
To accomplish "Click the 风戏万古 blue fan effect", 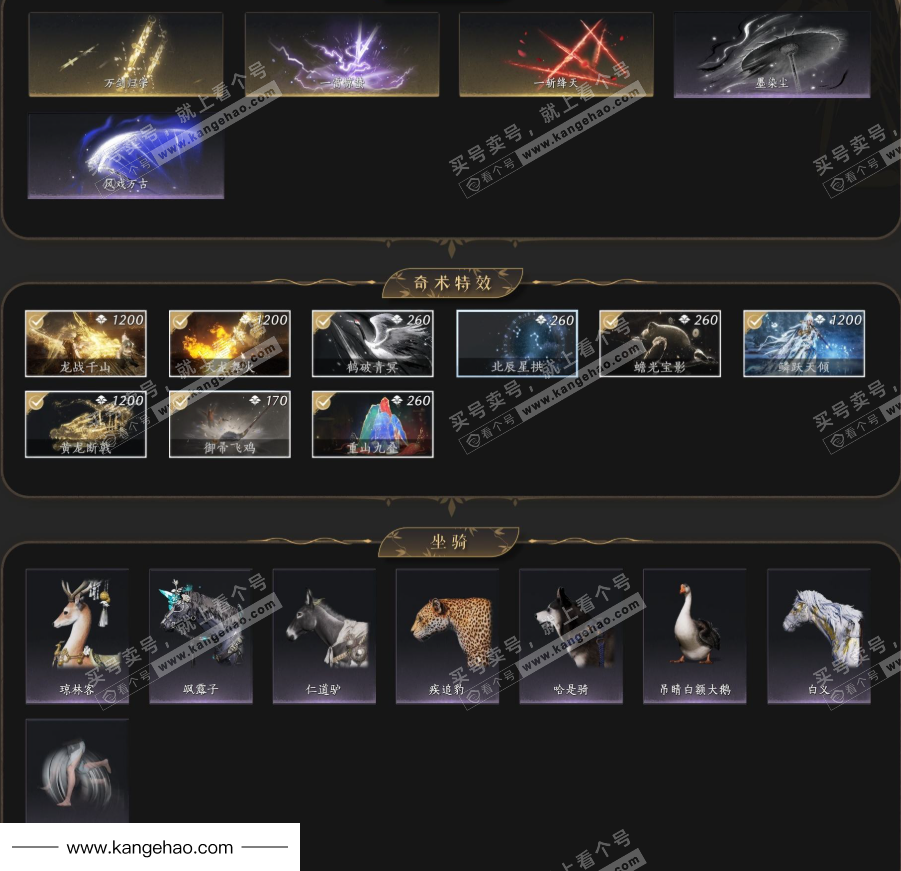I will click(x=126, y=156).
